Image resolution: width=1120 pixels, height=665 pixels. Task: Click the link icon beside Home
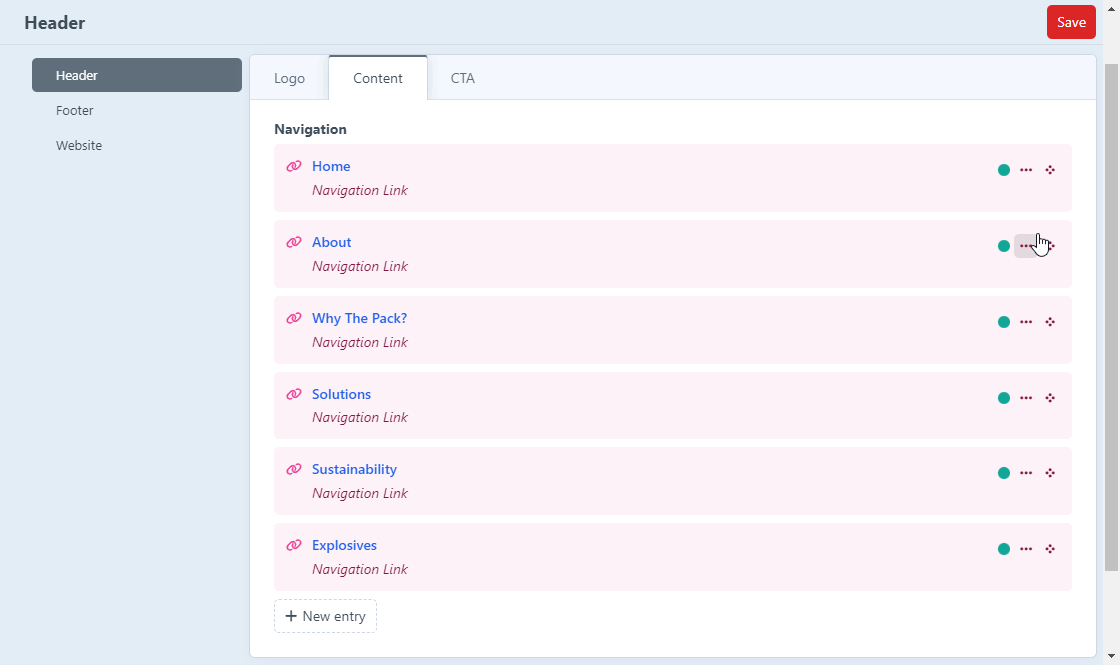[293, 167]
